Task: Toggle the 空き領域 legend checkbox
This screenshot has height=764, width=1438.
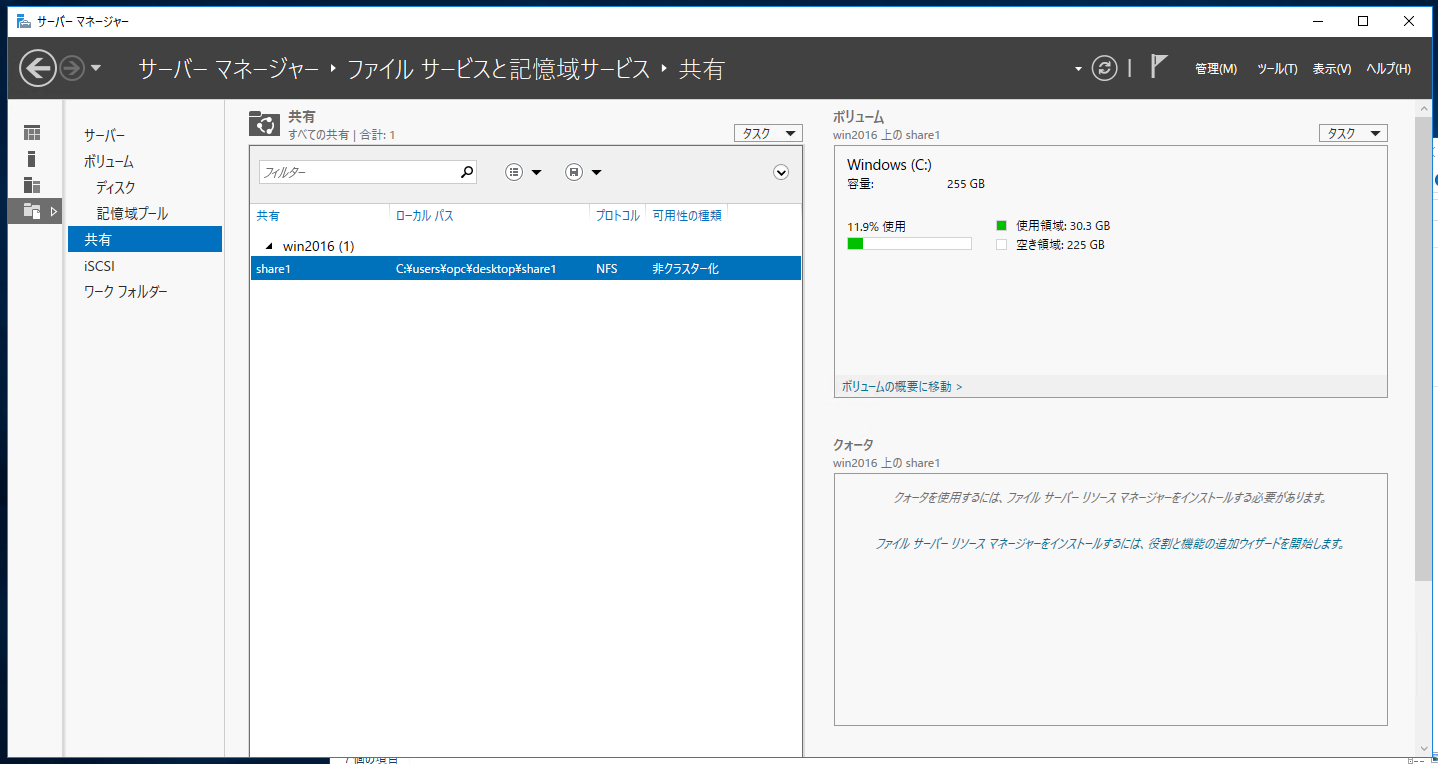Action: [x=999, y=243]
